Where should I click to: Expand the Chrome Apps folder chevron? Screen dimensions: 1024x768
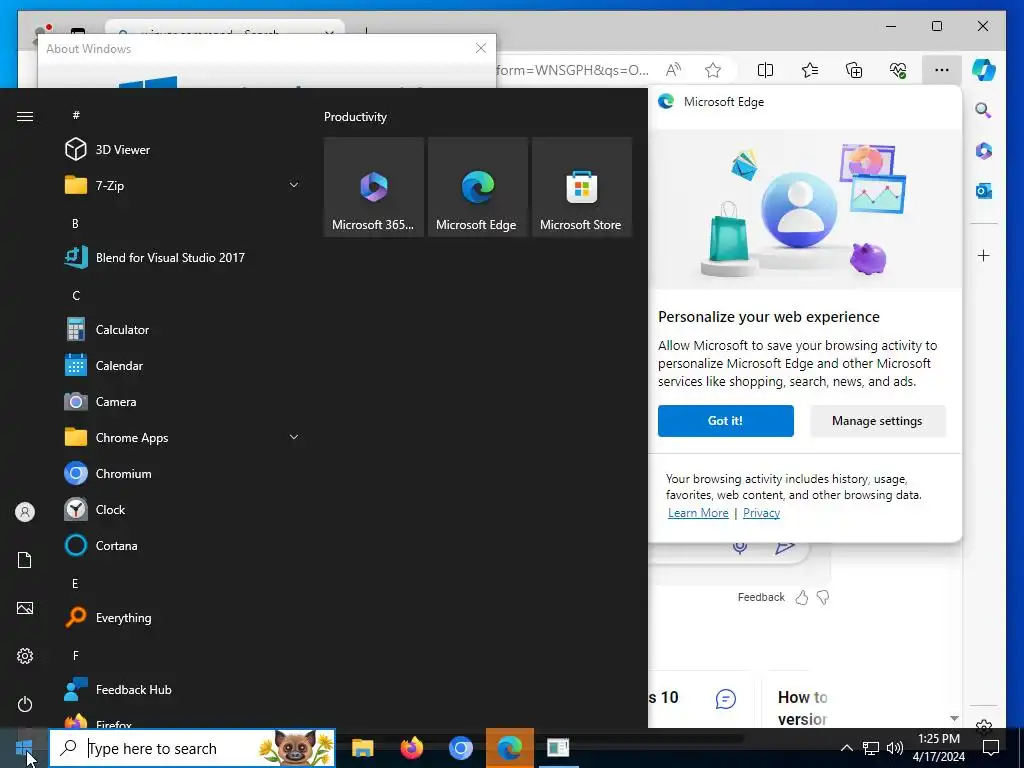pyautogui.click(x=294, y=438)
